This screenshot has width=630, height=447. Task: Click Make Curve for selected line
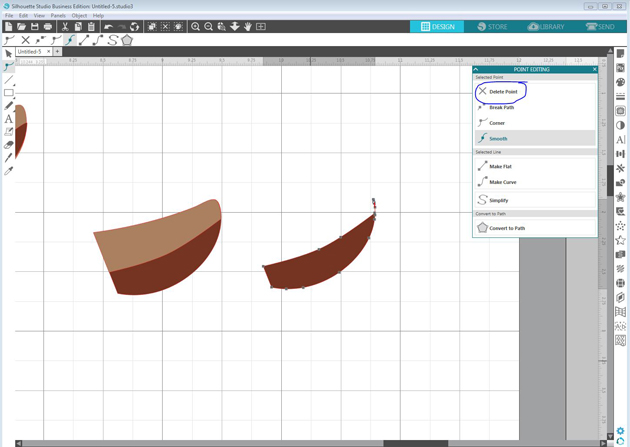[535, 182]
